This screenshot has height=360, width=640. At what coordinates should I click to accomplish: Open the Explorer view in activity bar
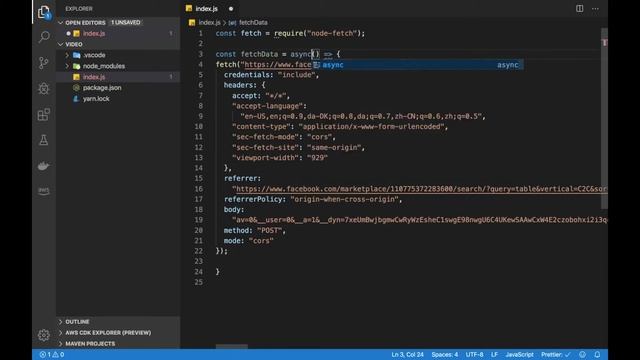click(44, 12)
